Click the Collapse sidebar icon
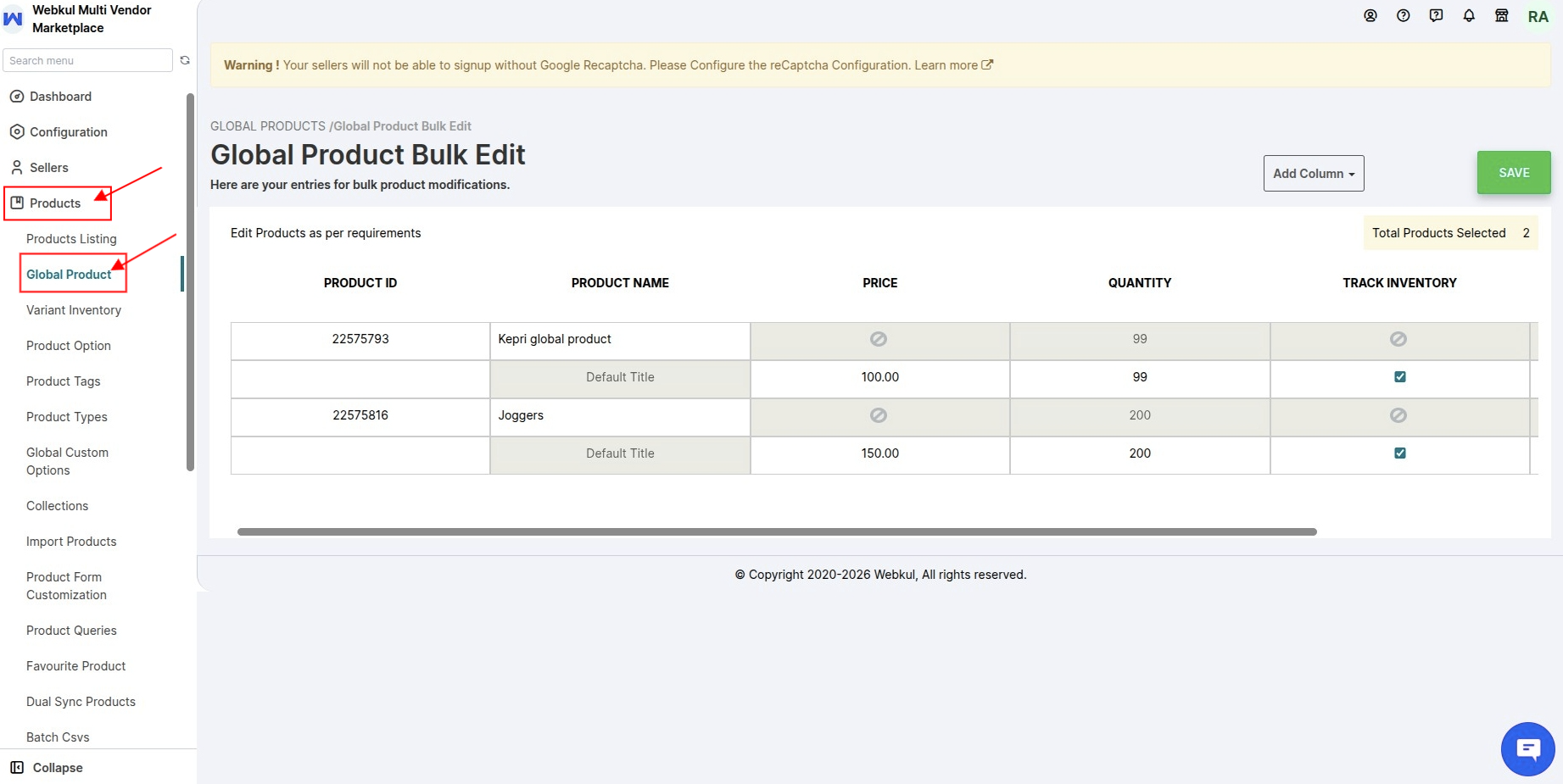This screenshot has width=1563, height=784. click(x=17, y=767)
